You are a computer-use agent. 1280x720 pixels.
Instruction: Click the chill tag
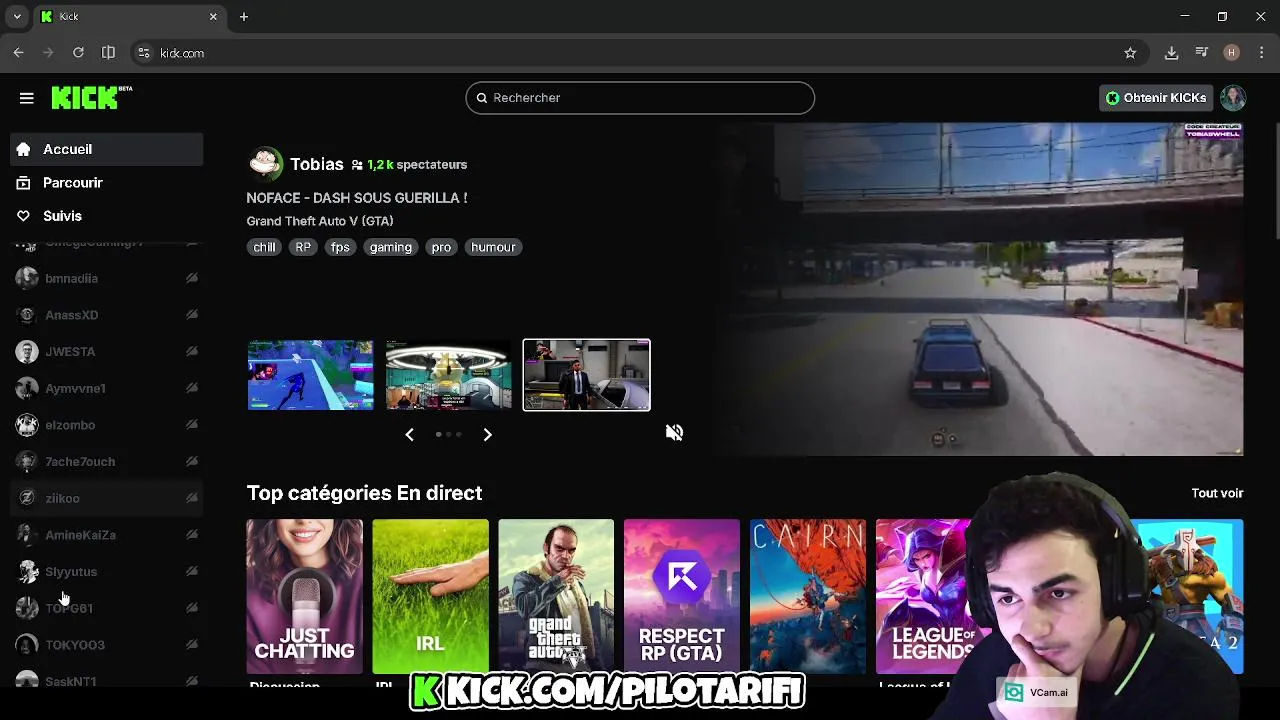[x=264, y=247]
